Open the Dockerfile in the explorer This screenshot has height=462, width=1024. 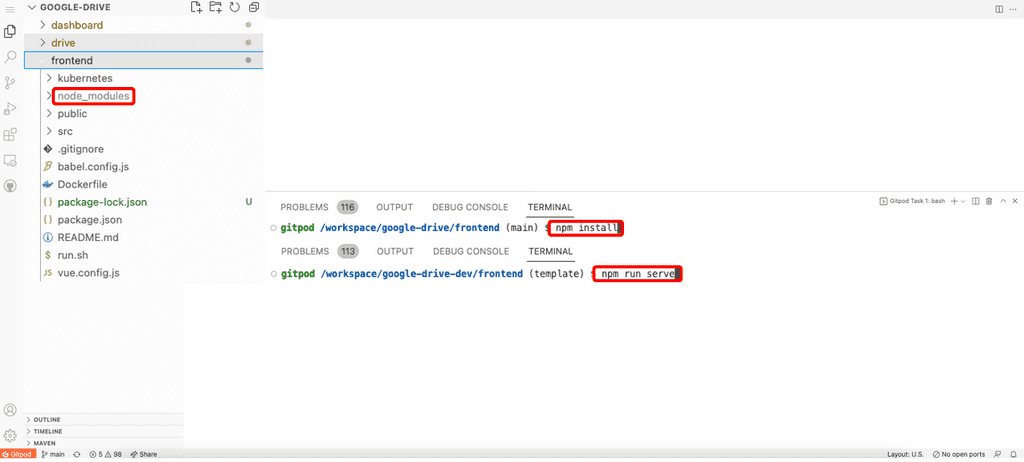tap(82, 185)
